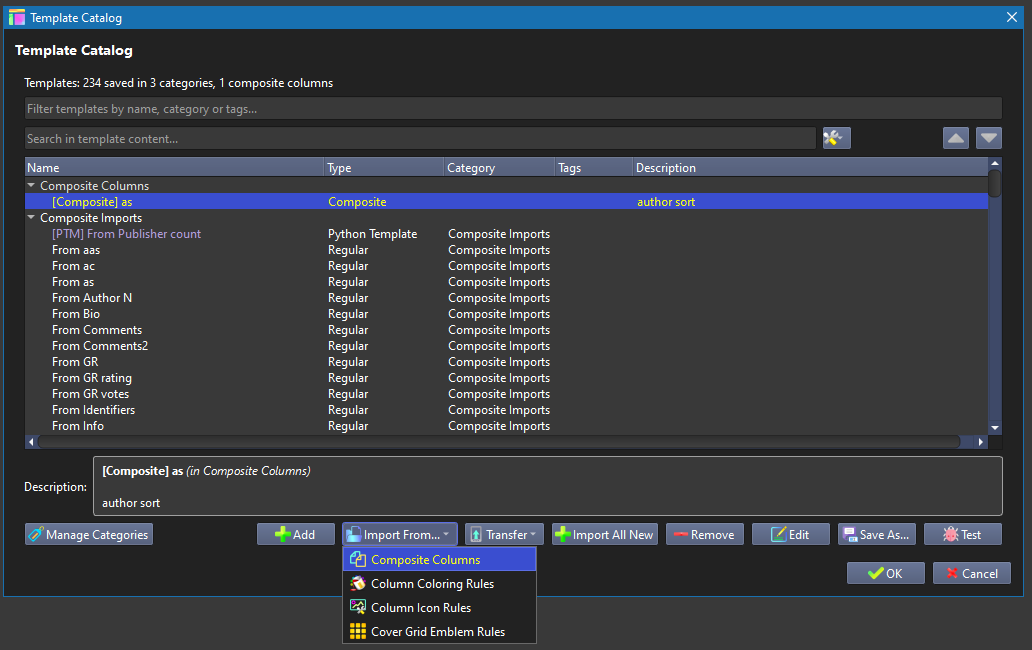The image size is (1032, 650).
Task: Open the Transfer dropdown button
Action: (504, 534)
